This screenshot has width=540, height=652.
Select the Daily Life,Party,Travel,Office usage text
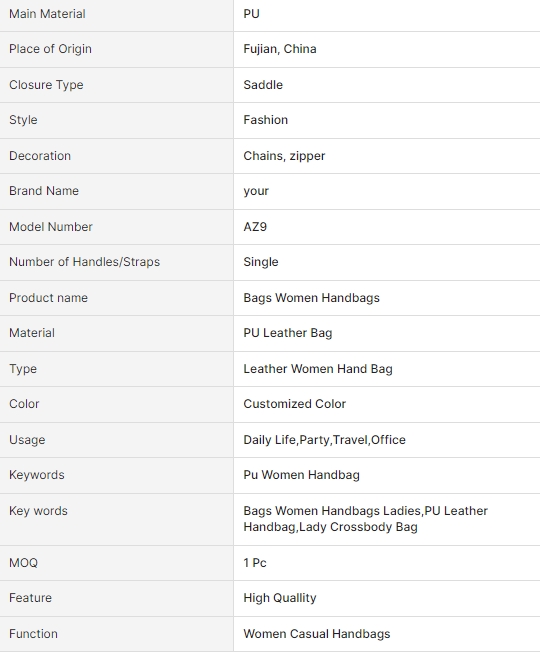point(324,440)
